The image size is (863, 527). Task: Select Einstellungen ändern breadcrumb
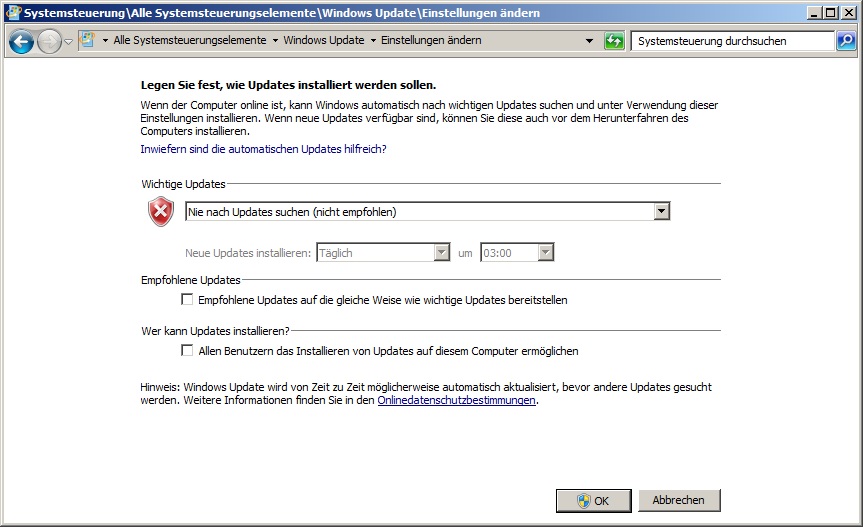431,40
